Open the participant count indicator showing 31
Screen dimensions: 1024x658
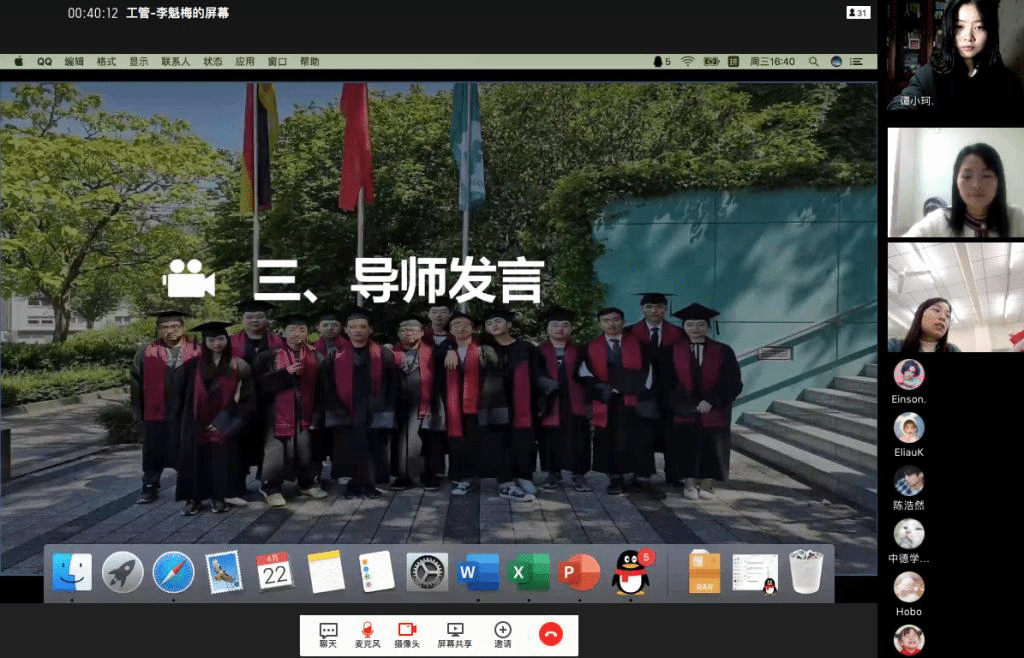click(857, 12)
